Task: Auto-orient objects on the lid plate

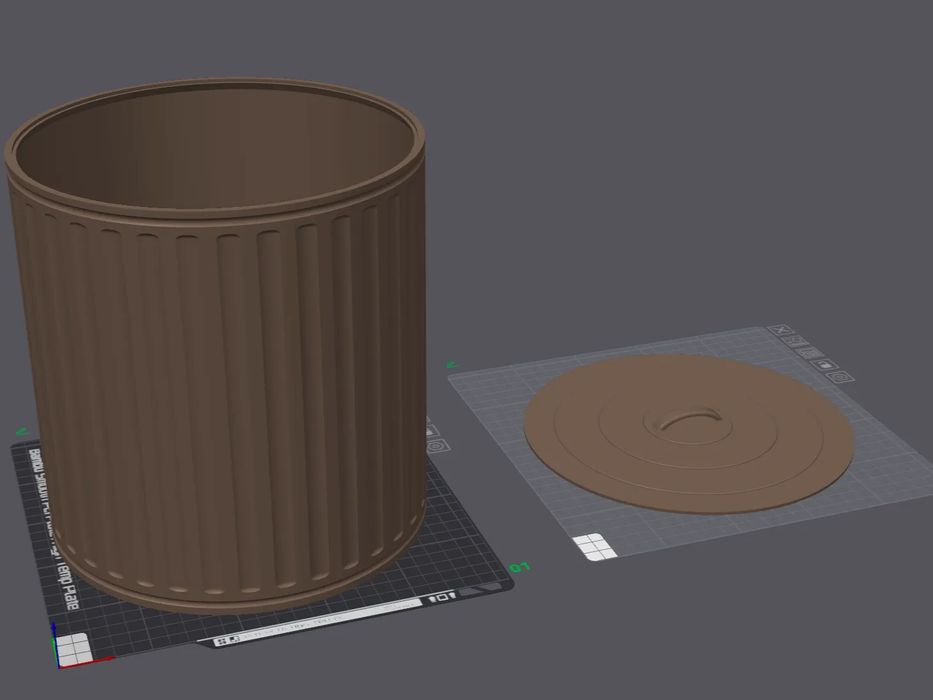Action: point(795,342)
